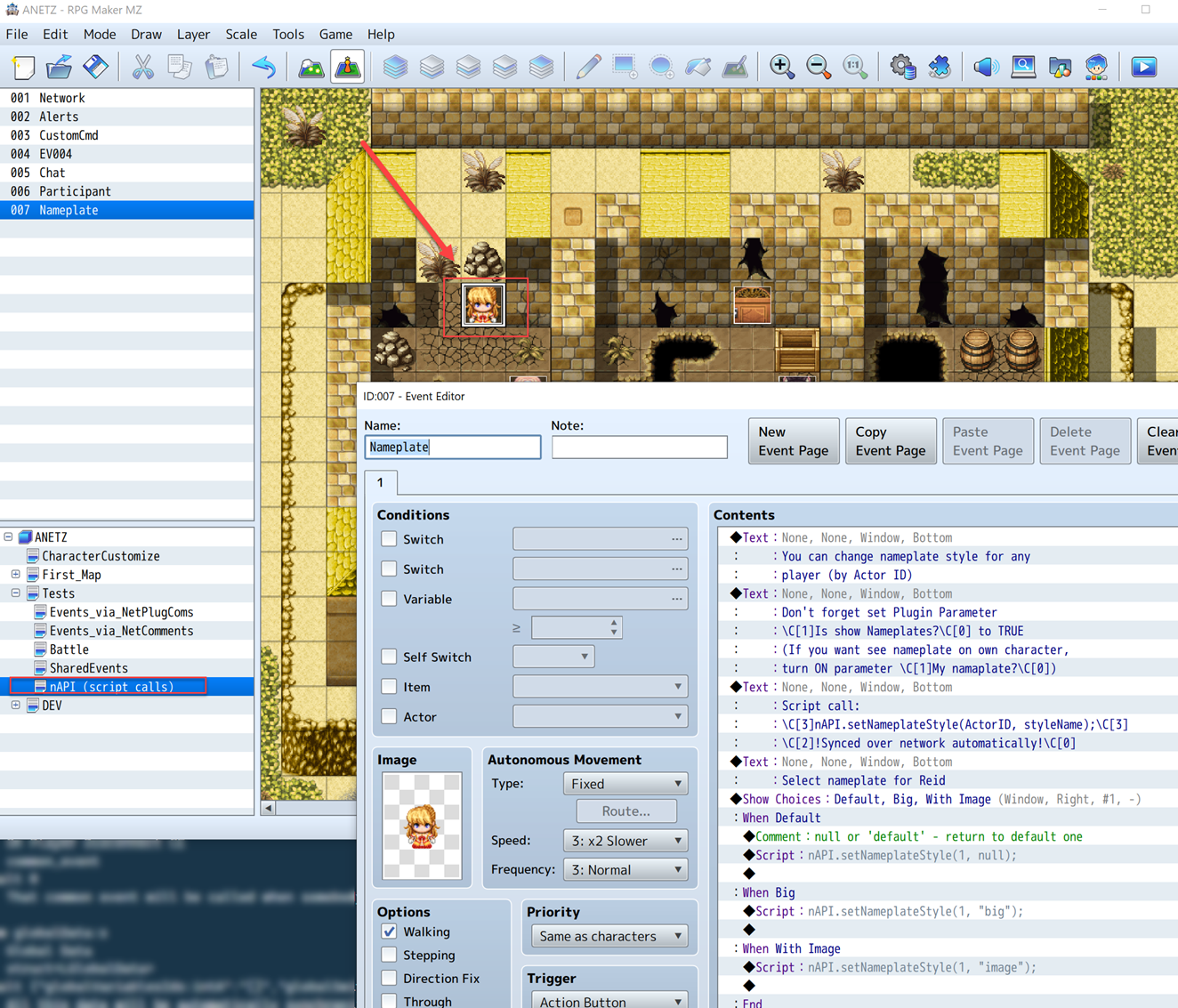1178x1008 pixels.
Task: Select 005 Chat in event list
Action: click(x=126, y=173)
